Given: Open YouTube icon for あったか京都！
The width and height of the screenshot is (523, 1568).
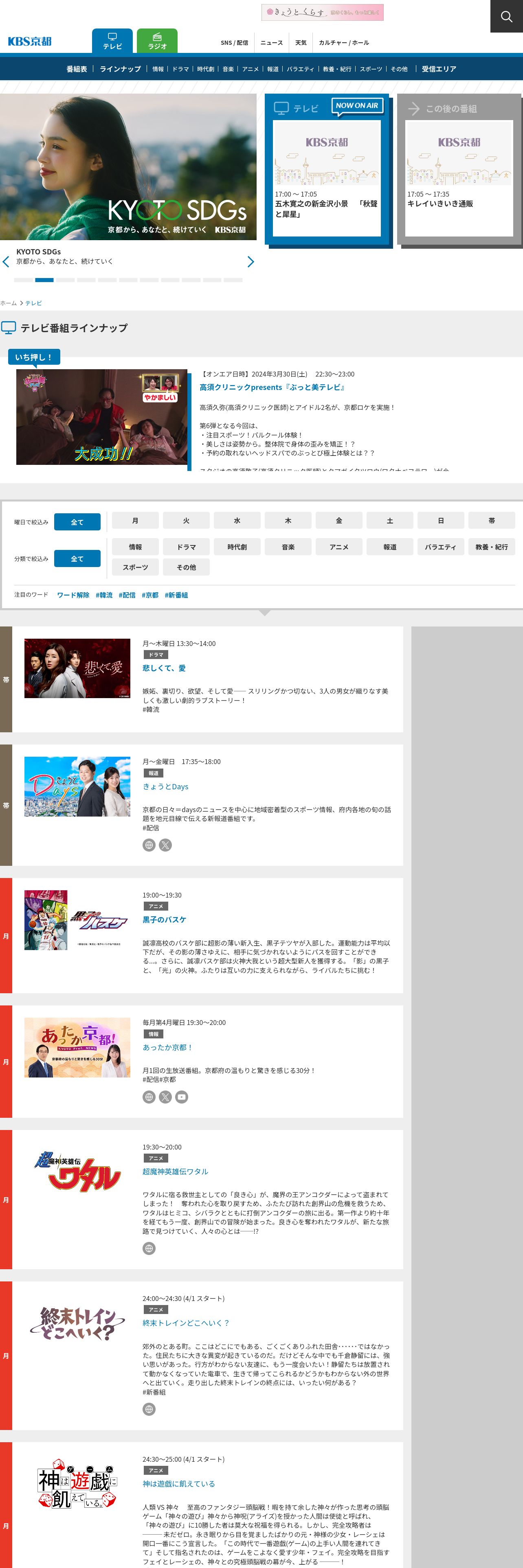Looking at the screenshot, I should point(181,1097).
